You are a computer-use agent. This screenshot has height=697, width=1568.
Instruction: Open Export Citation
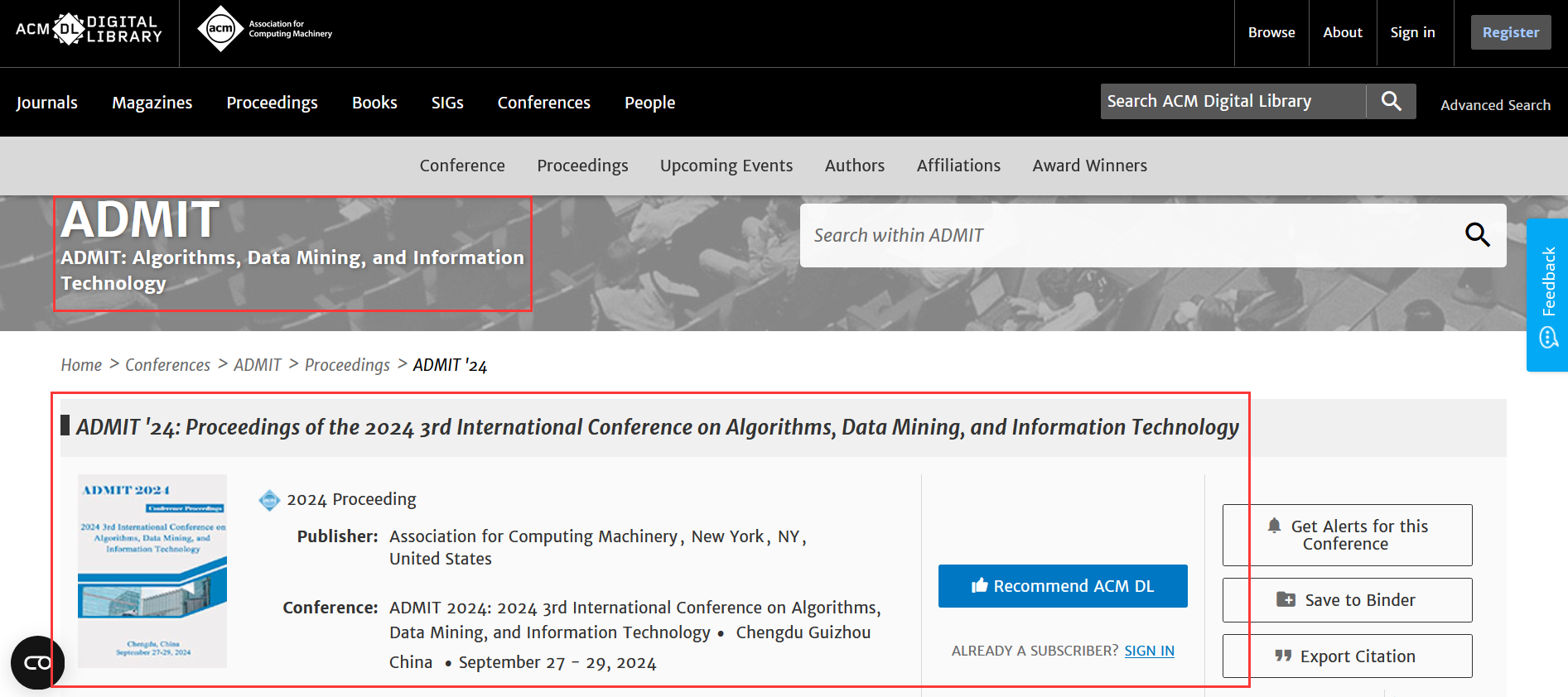tap(1347, 656)
